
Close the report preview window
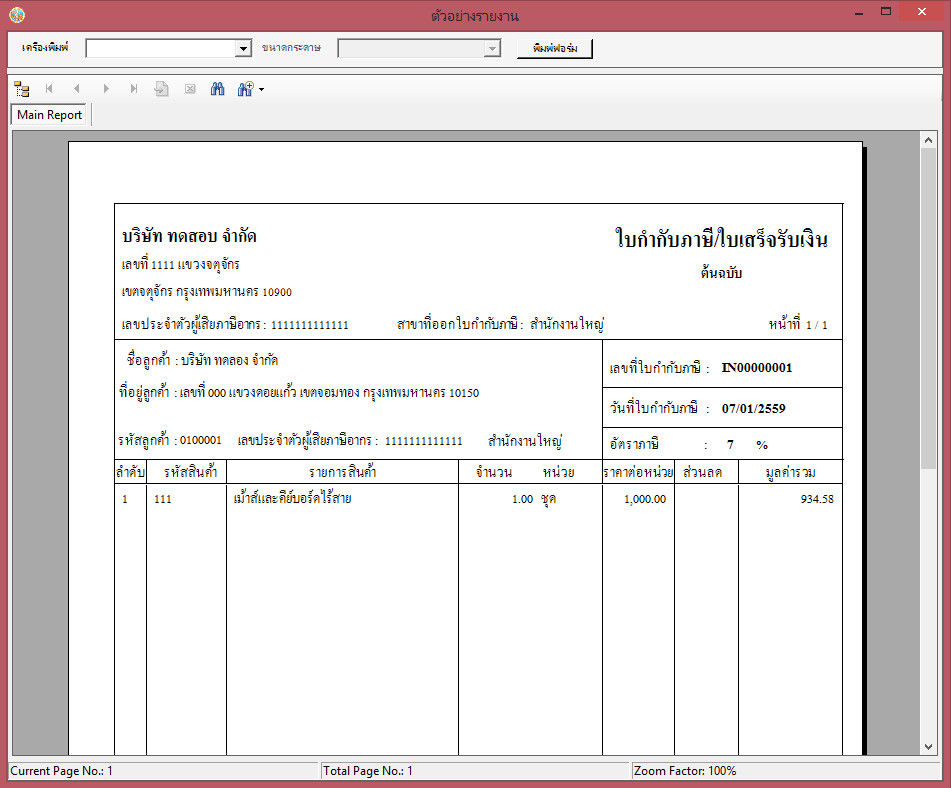click(922, 12)
